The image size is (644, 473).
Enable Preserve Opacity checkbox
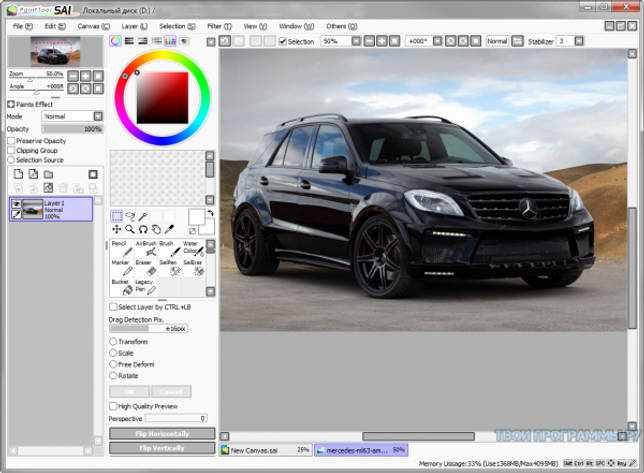(x=11, y=141)
